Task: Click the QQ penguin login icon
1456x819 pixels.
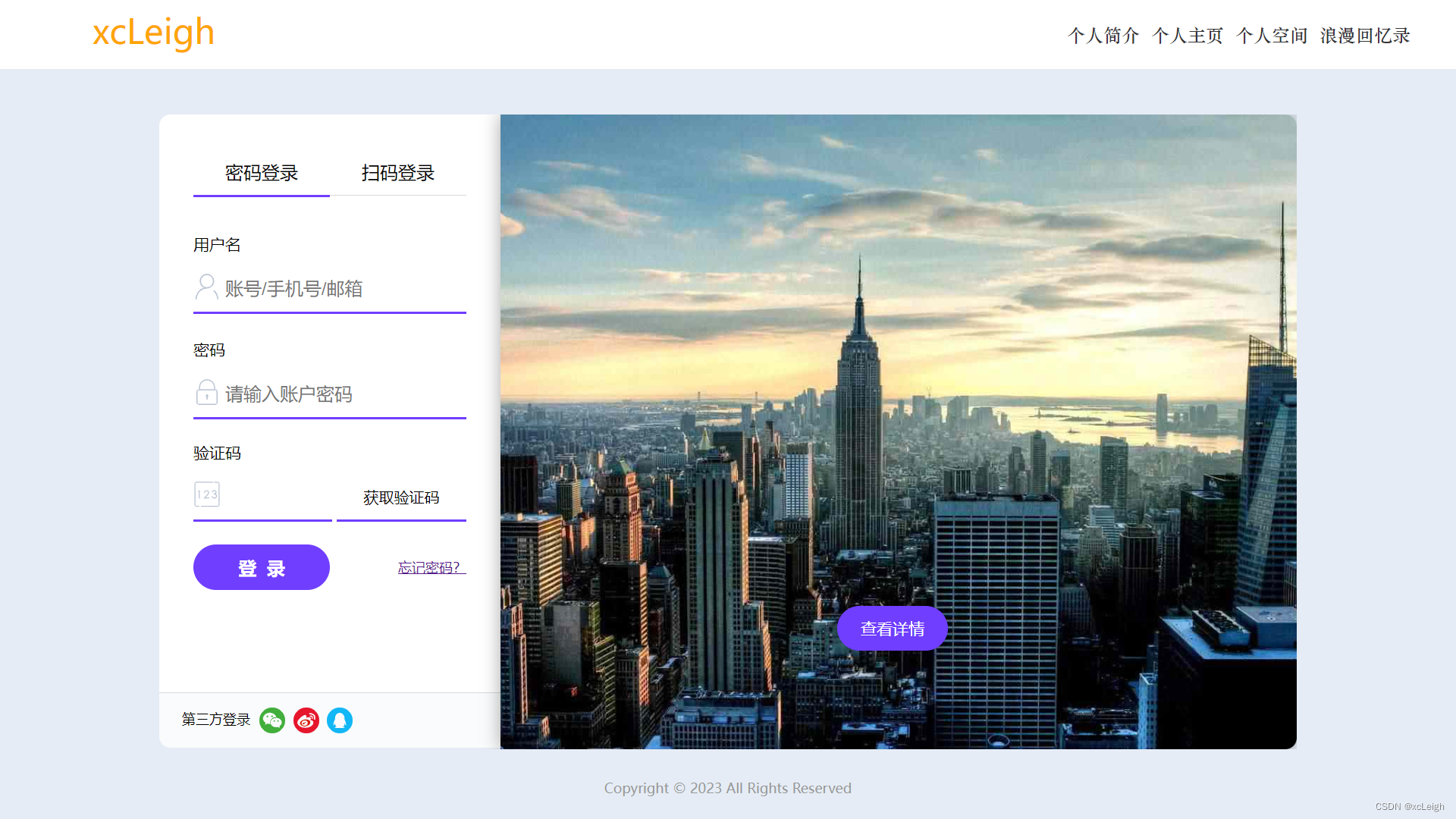Action: (x=340, y=720)
